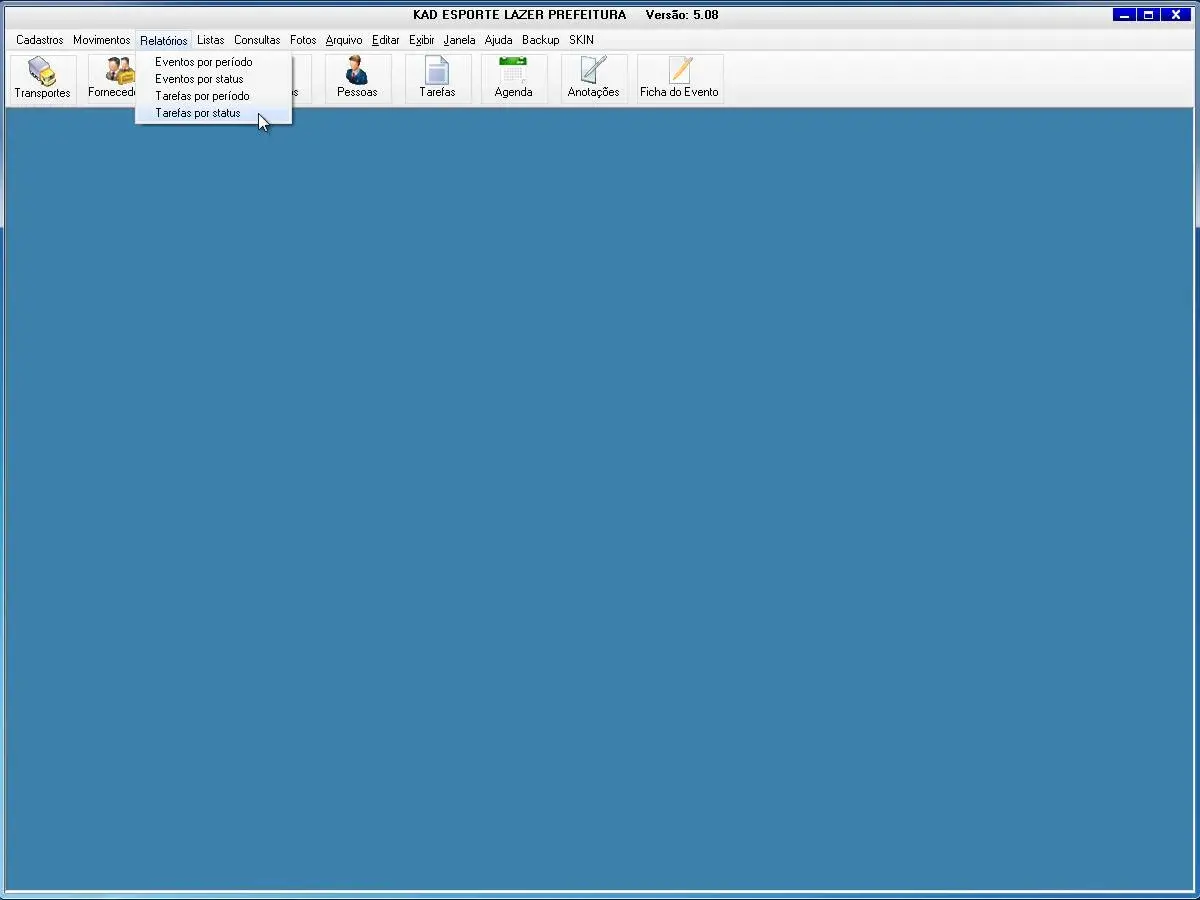The height and width of the screenshot is (900, 1200).
Task: Open the Janela menu
Action: pyautogui.click(x=459, y=40)
